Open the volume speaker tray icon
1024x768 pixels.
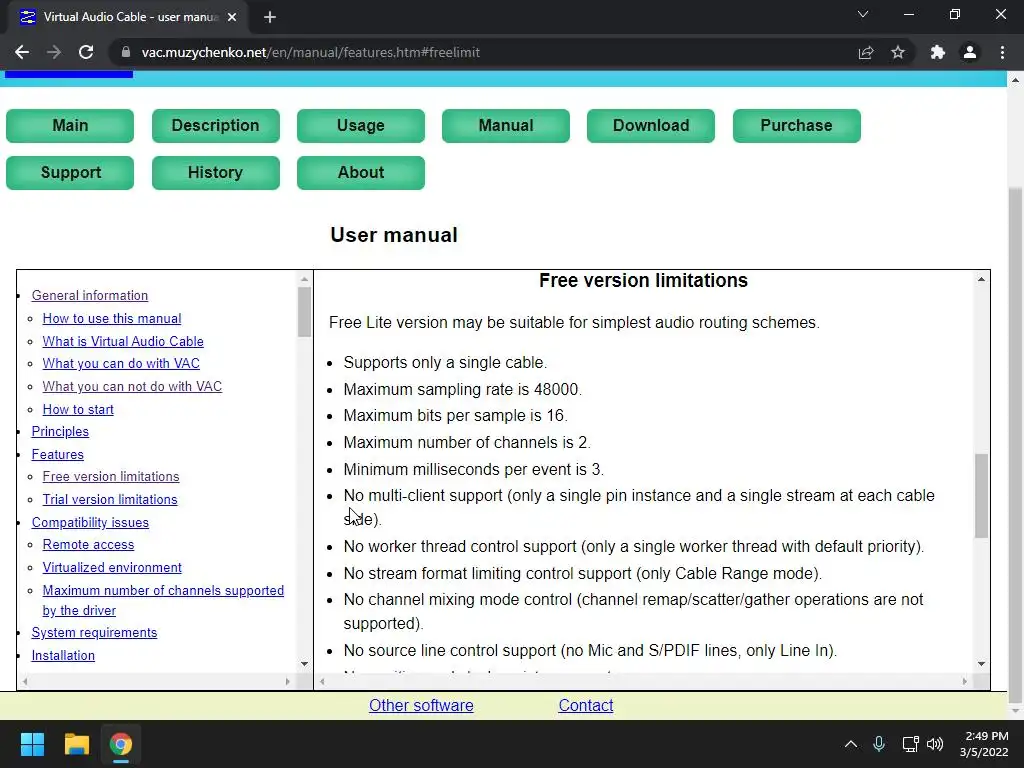tap(935, 744)
